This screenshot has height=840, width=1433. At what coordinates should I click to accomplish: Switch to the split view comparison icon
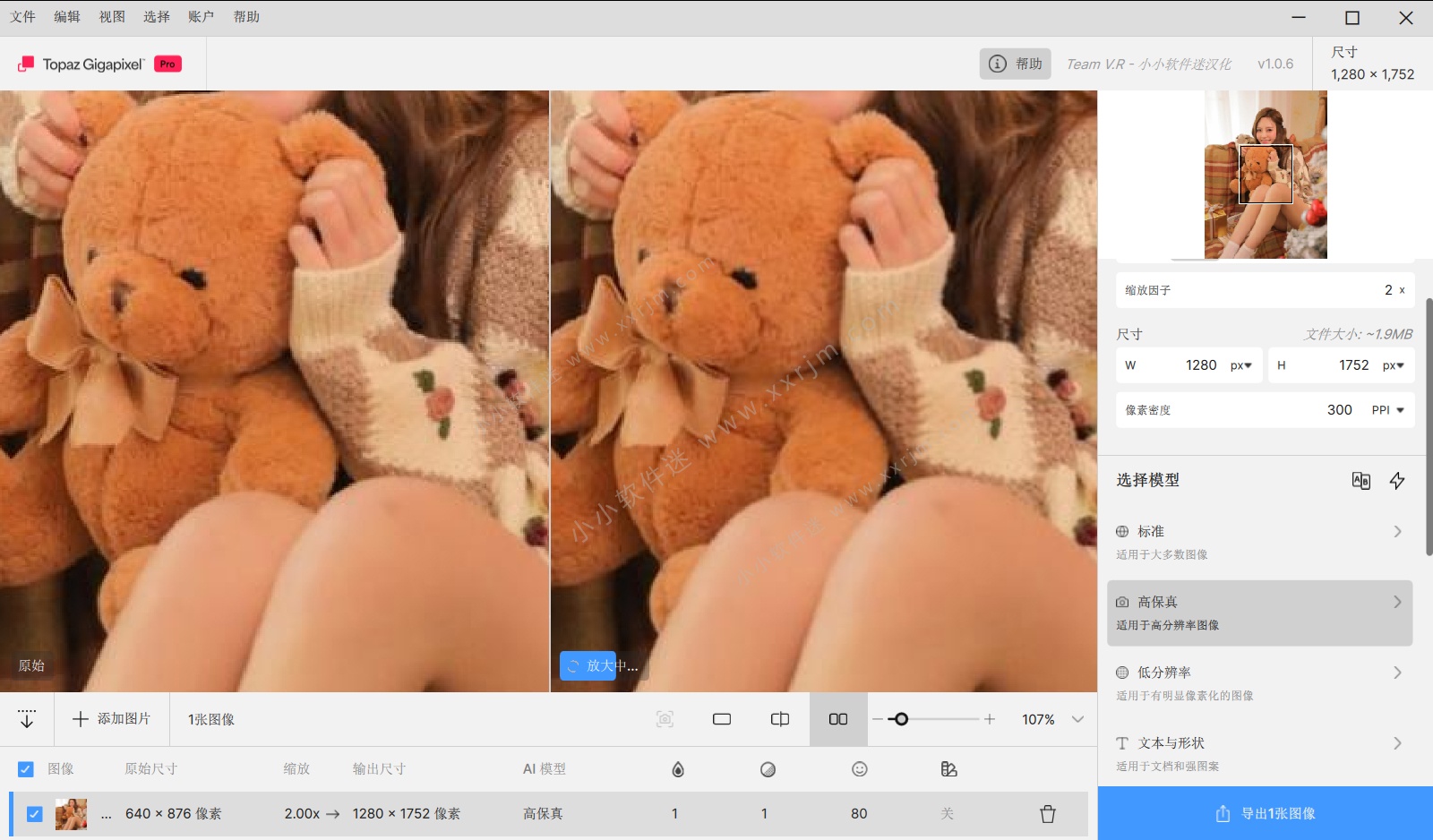tap(778, 719)
